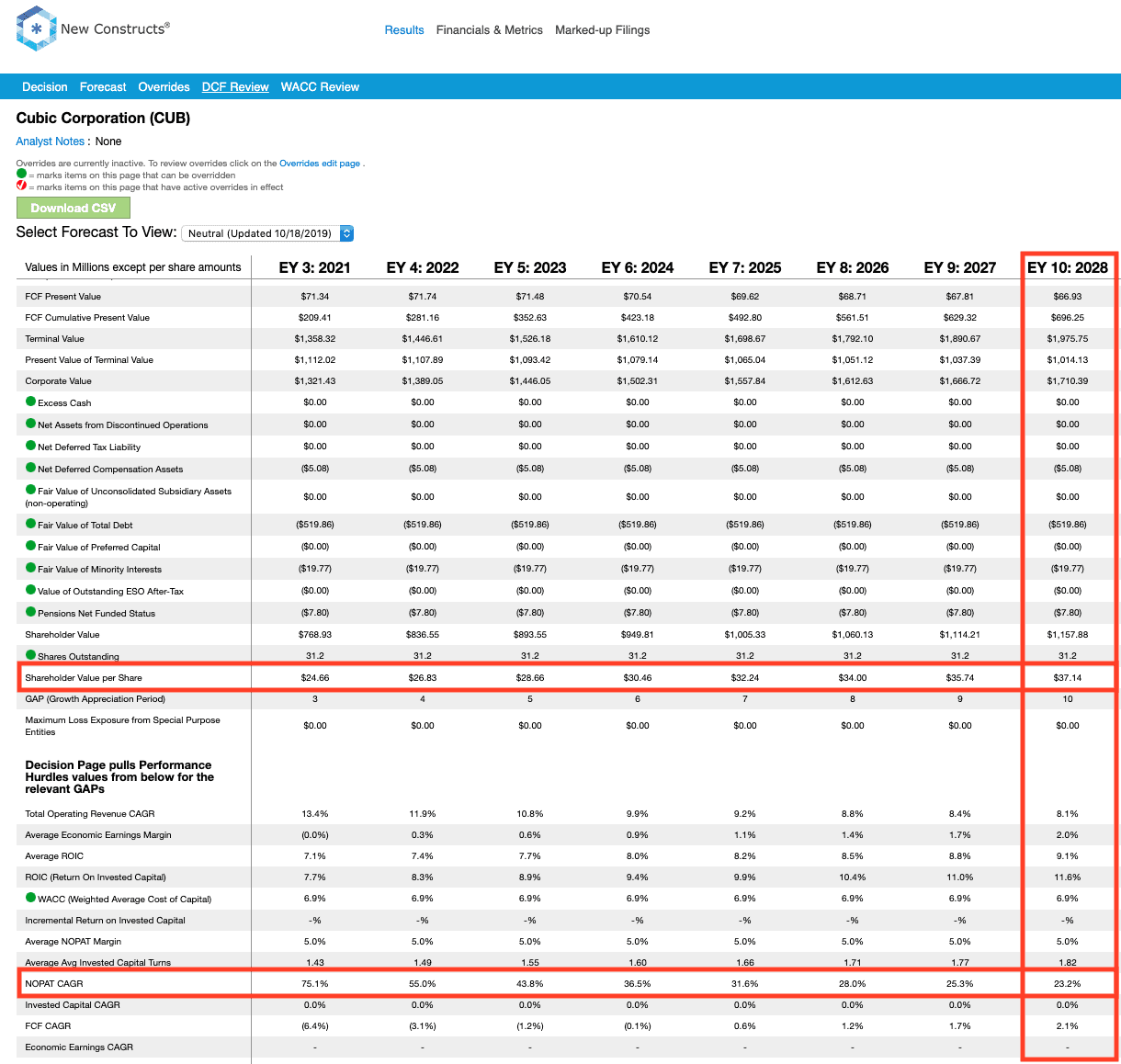The width and height of the screenshot is (1121, 1064).
Task: Click the Corporate Value row label
Action: (x=58, y=380)
